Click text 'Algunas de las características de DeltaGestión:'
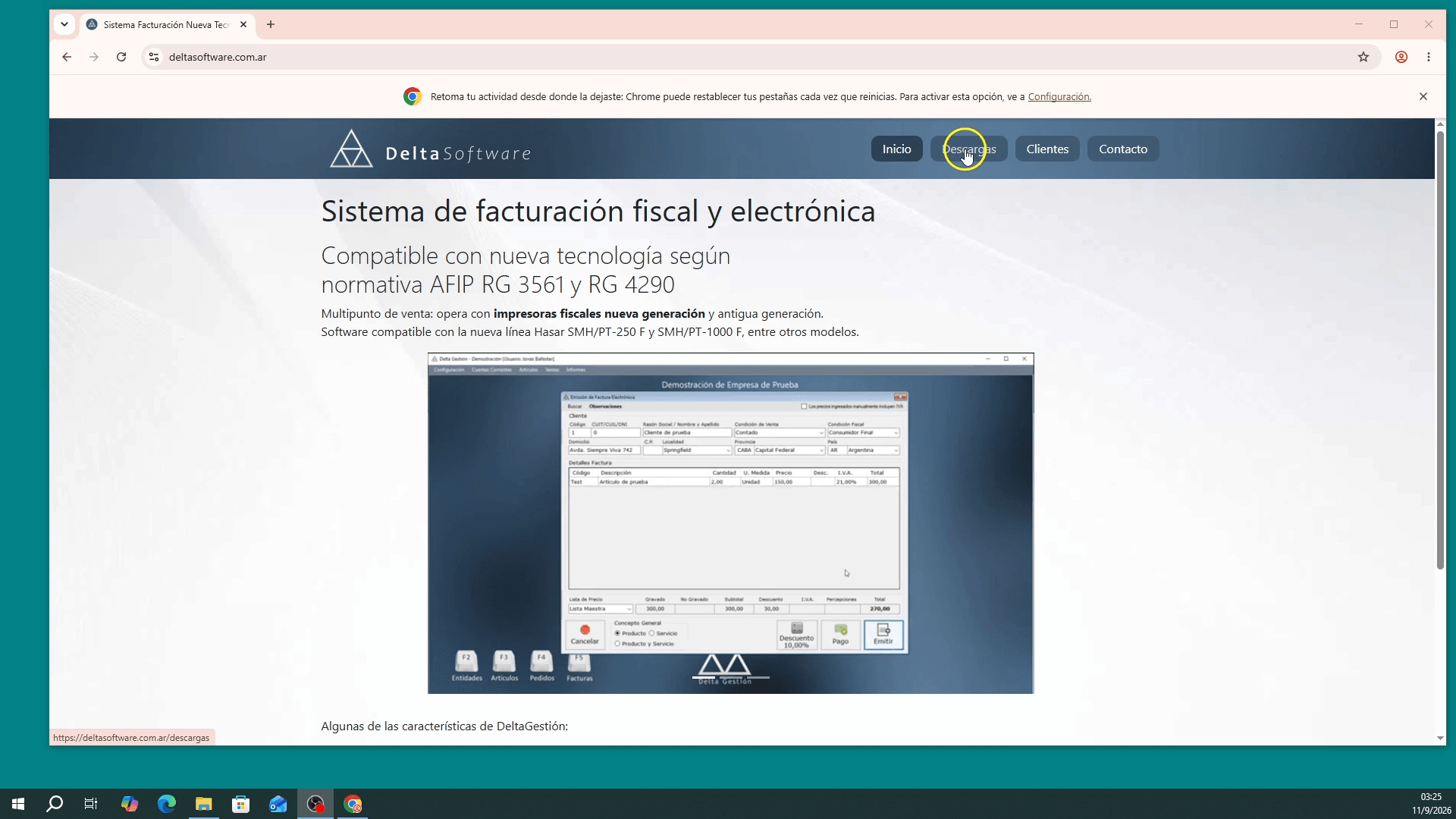1456x819 pixels. pos(444,726)
